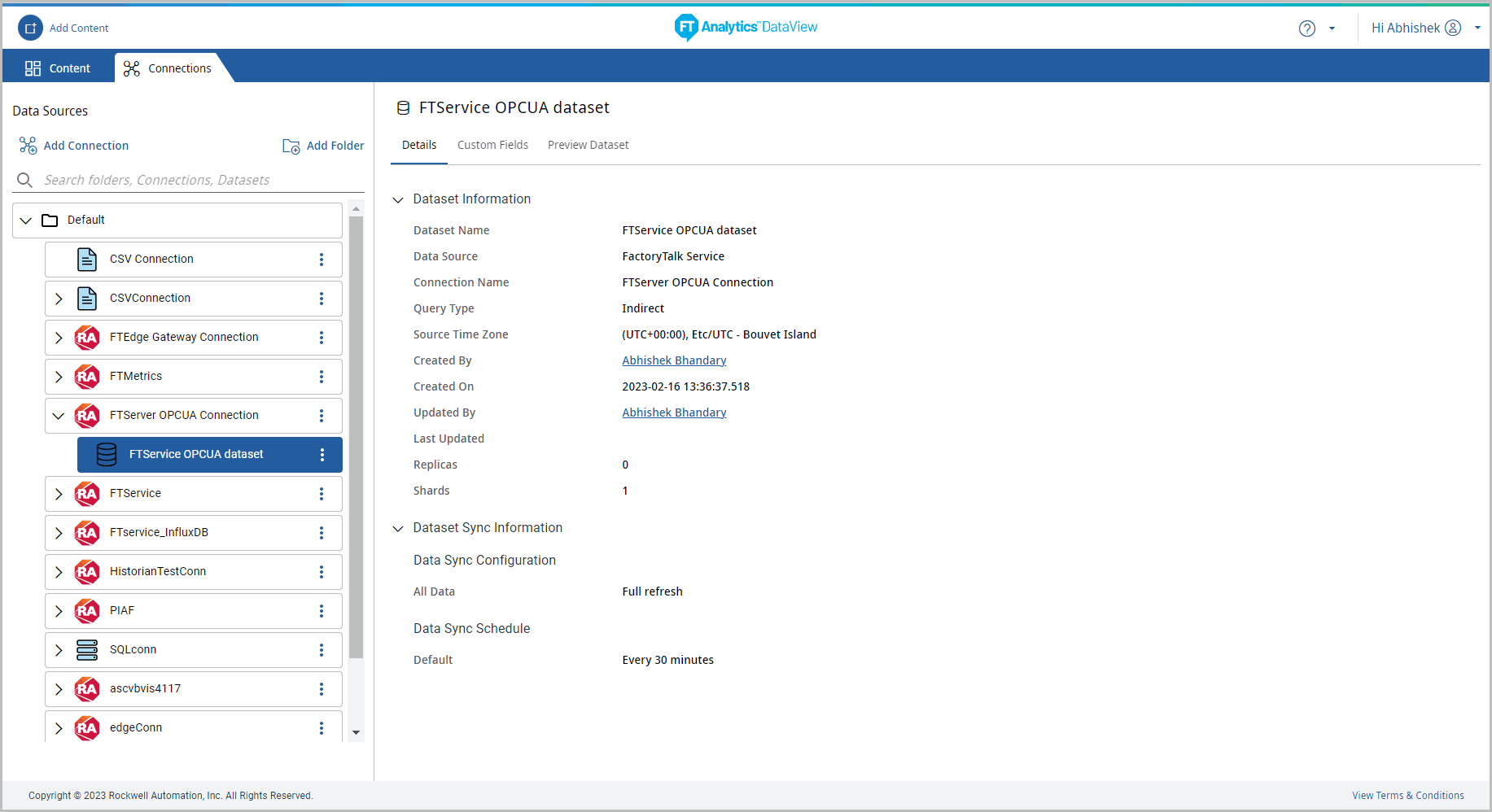This screenshot has width=1492, height=812.
Task: Collapse the Dataset Information section
Action: click(398, 200)
